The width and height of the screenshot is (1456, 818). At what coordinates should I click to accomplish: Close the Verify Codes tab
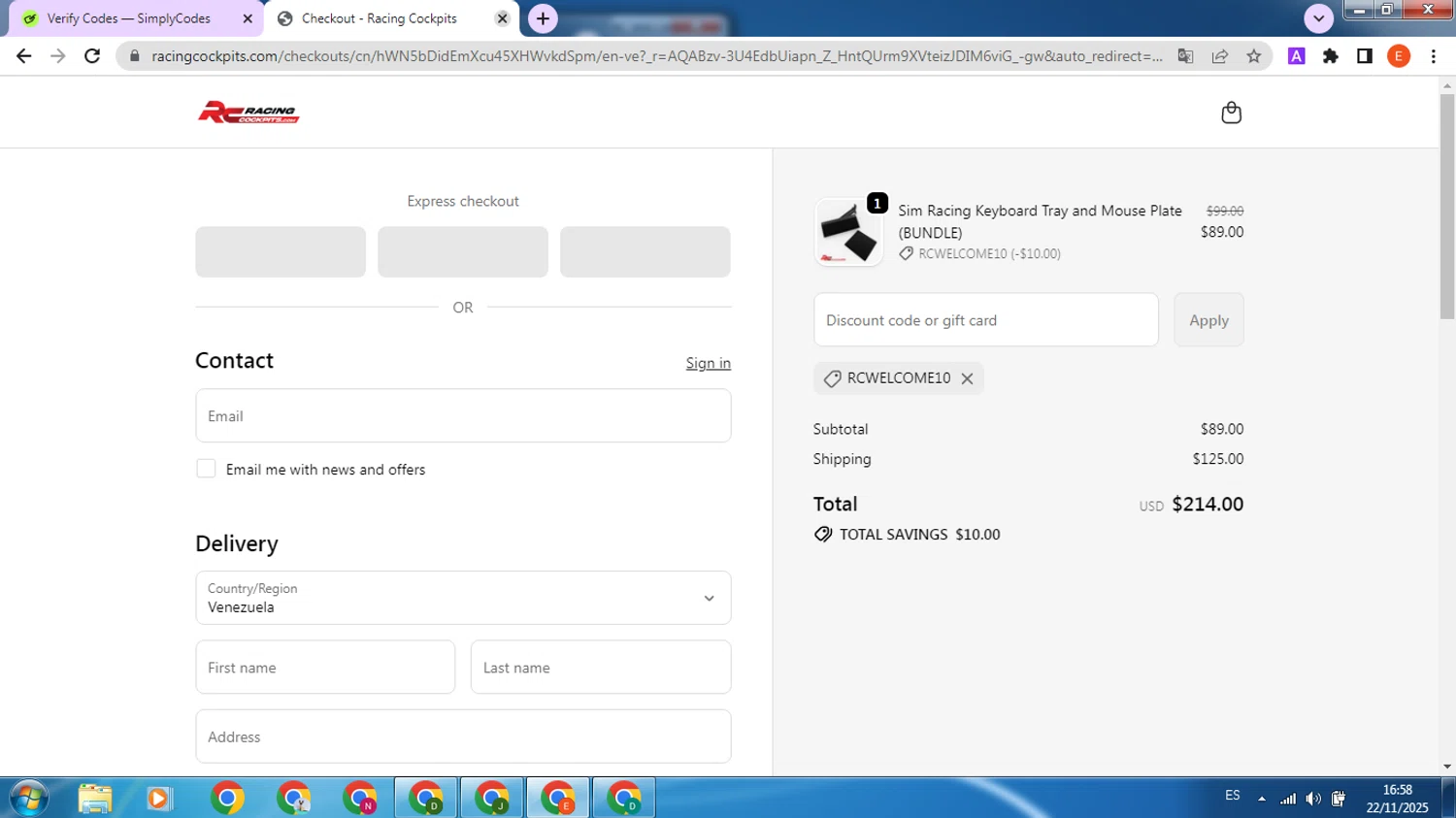coord(248,18)
